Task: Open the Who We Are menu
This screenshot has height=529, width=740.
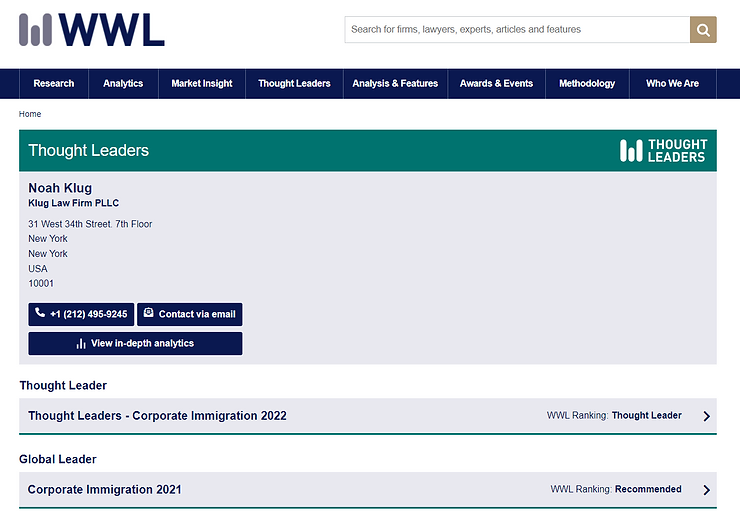Action: (x=673, y=84)
